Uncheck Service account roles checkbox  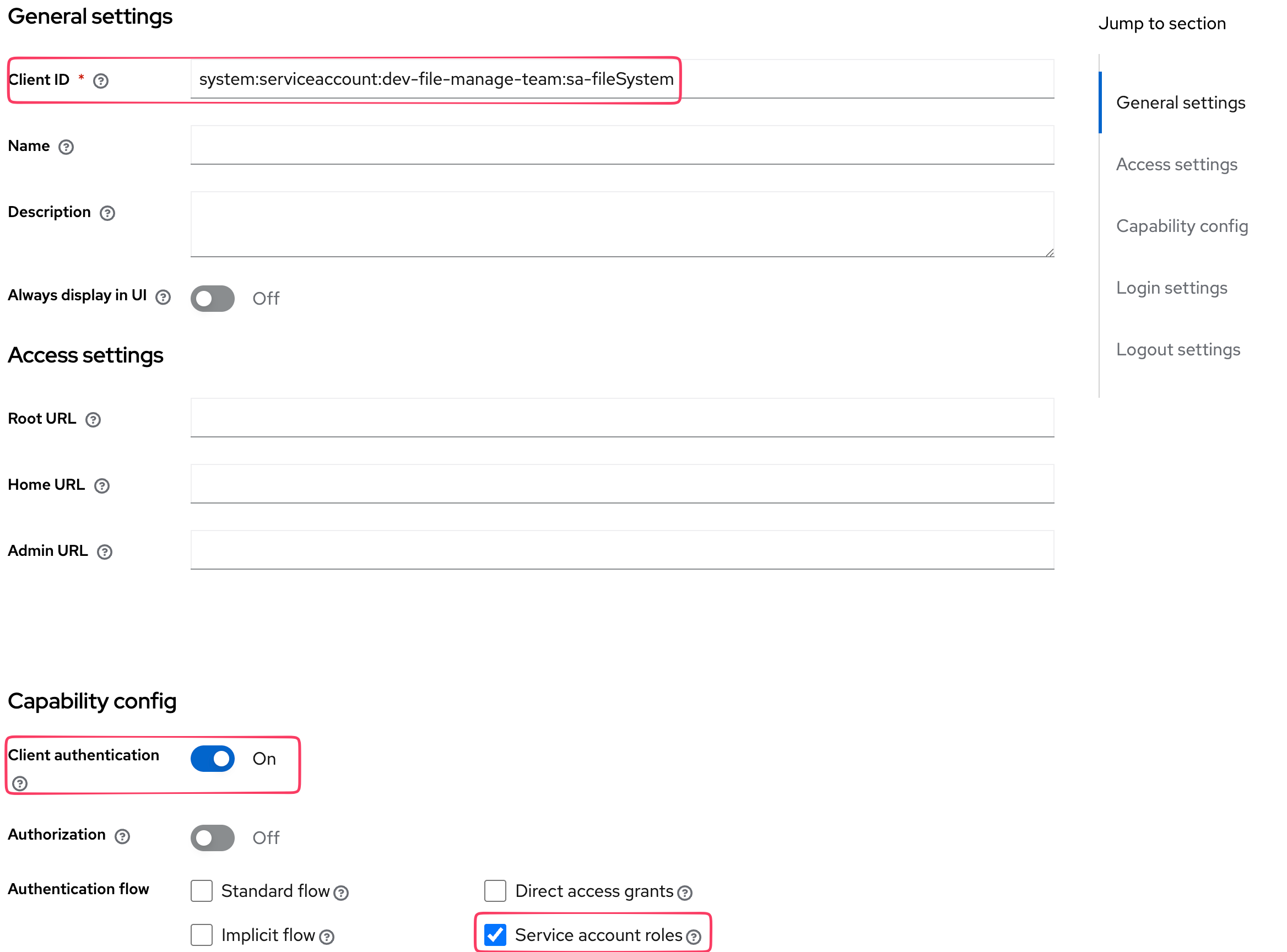496,935
